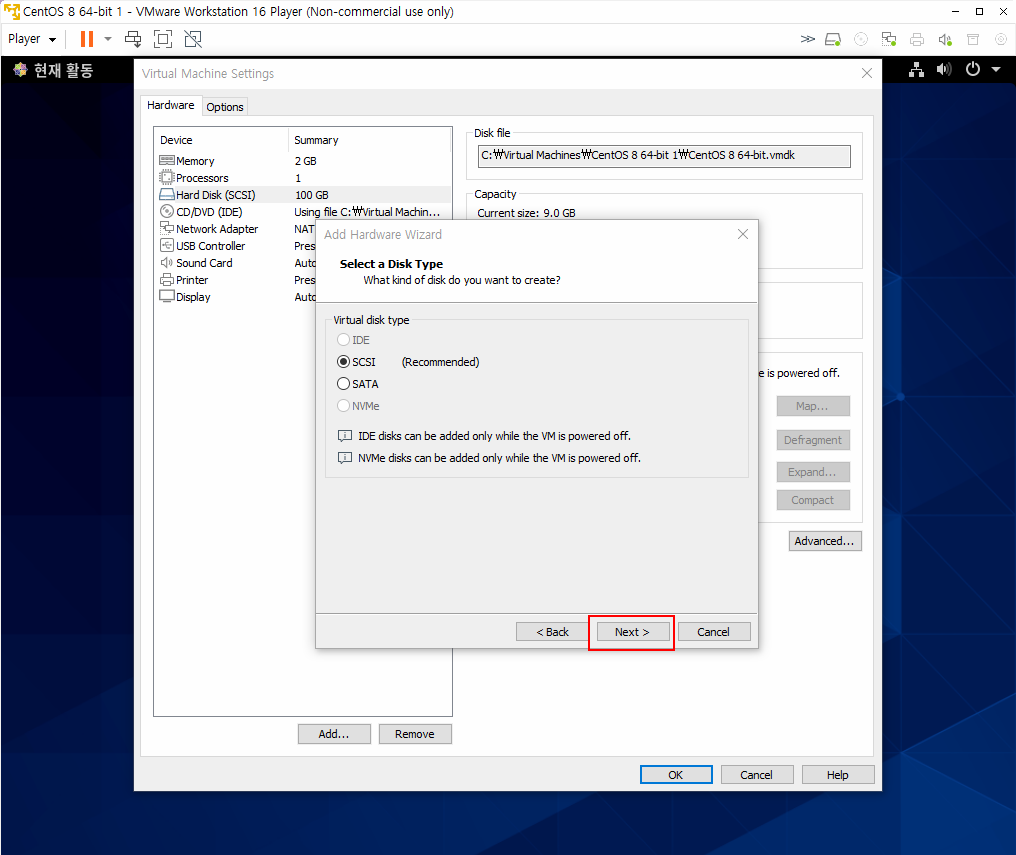1016x855 pixels.
Task: Click the Defragment button
Action: pos(813,440)
